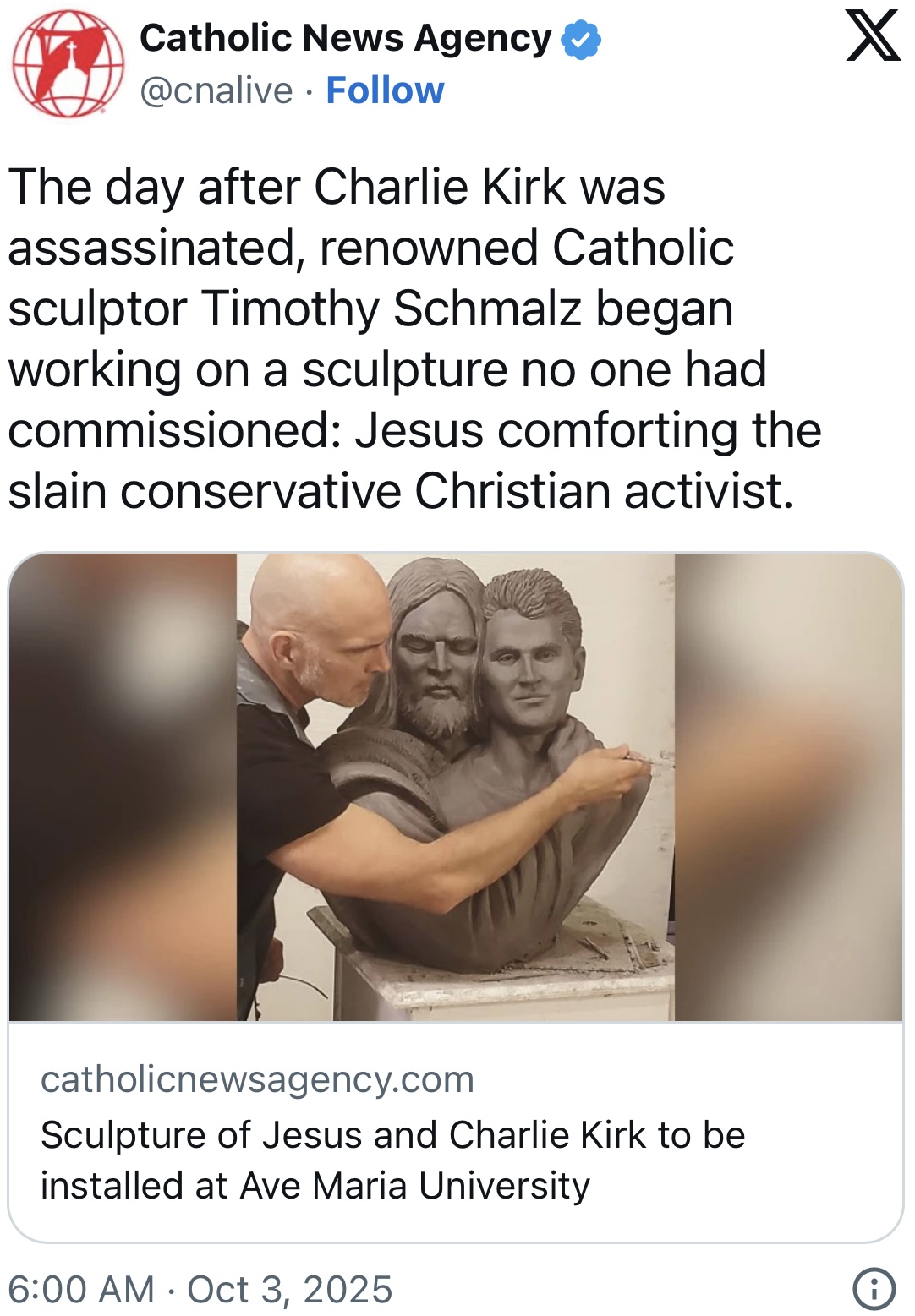Click the Charlie Kirk face on the sculpture

528,668
